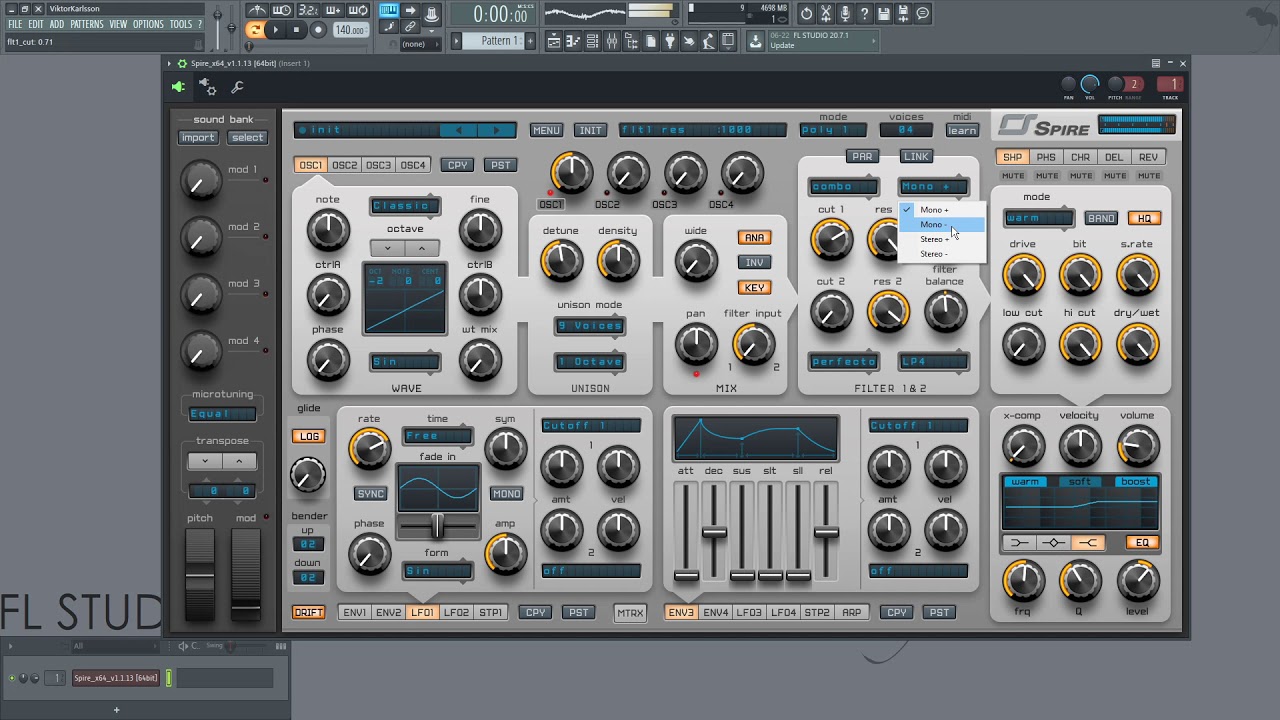This screenshot has height=720, width=1280.
Task: Open the 9 Voices unison mode dropdown
Action: coord(590,326)
